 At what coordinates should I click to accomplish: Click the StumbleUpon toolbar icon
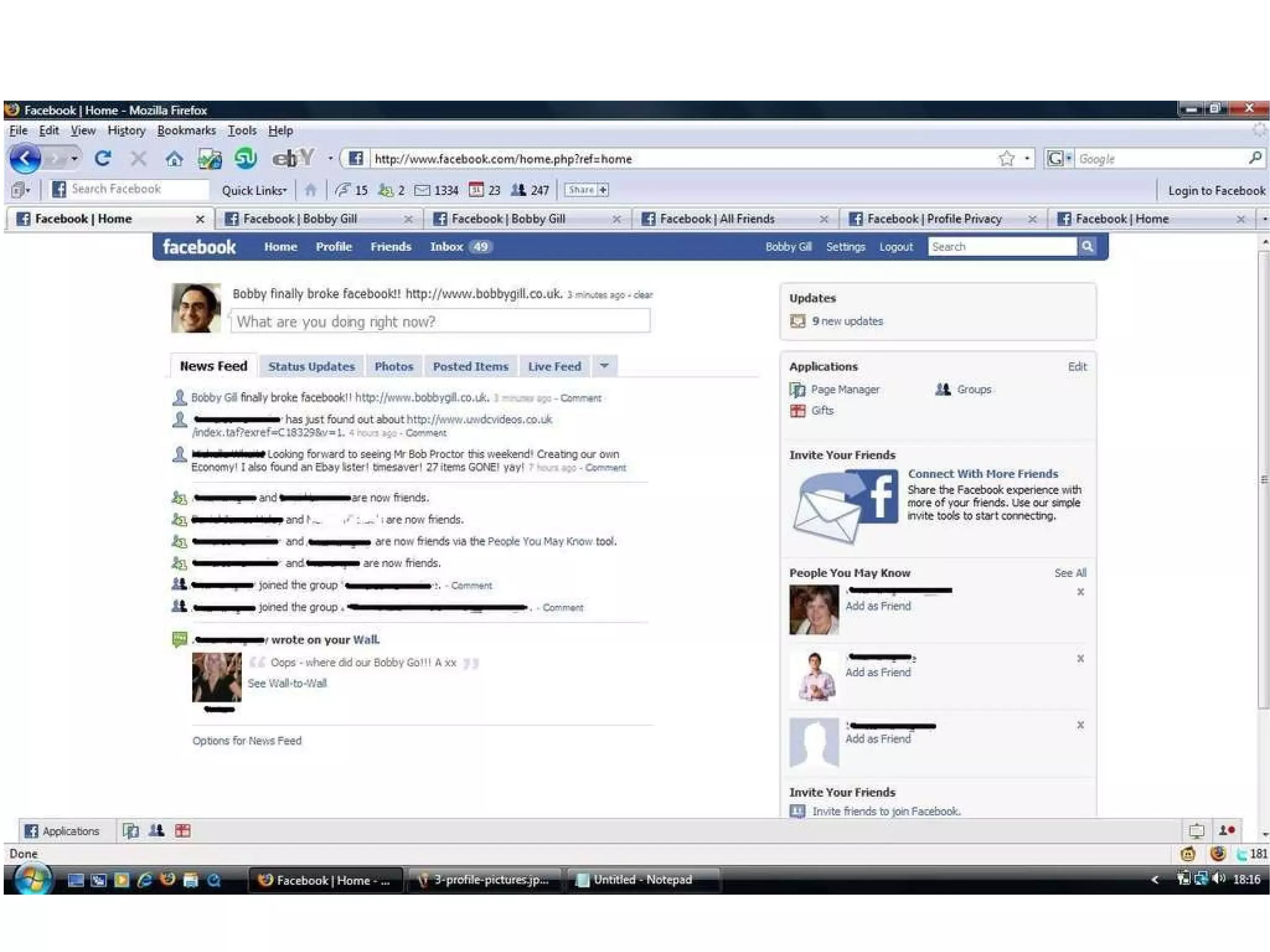pyautogui.click(x=246, y=159)
